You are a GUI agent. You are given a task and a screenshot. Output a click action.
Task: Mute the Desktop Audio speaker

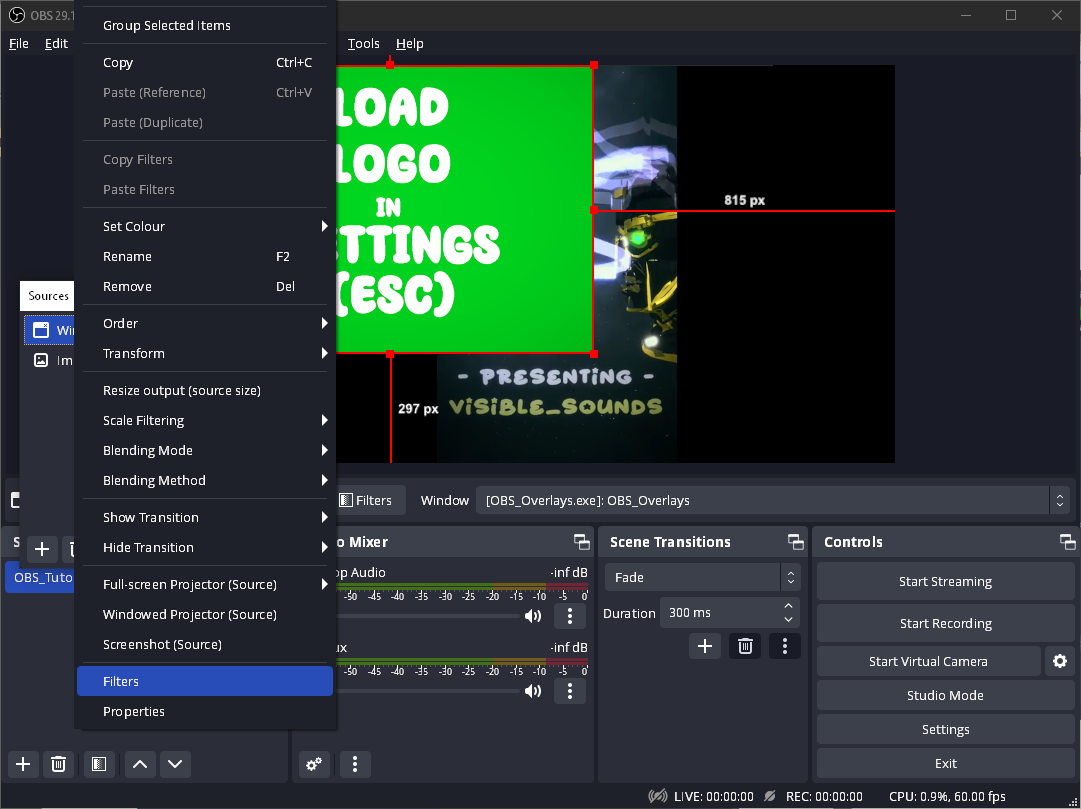pos(534,616)
